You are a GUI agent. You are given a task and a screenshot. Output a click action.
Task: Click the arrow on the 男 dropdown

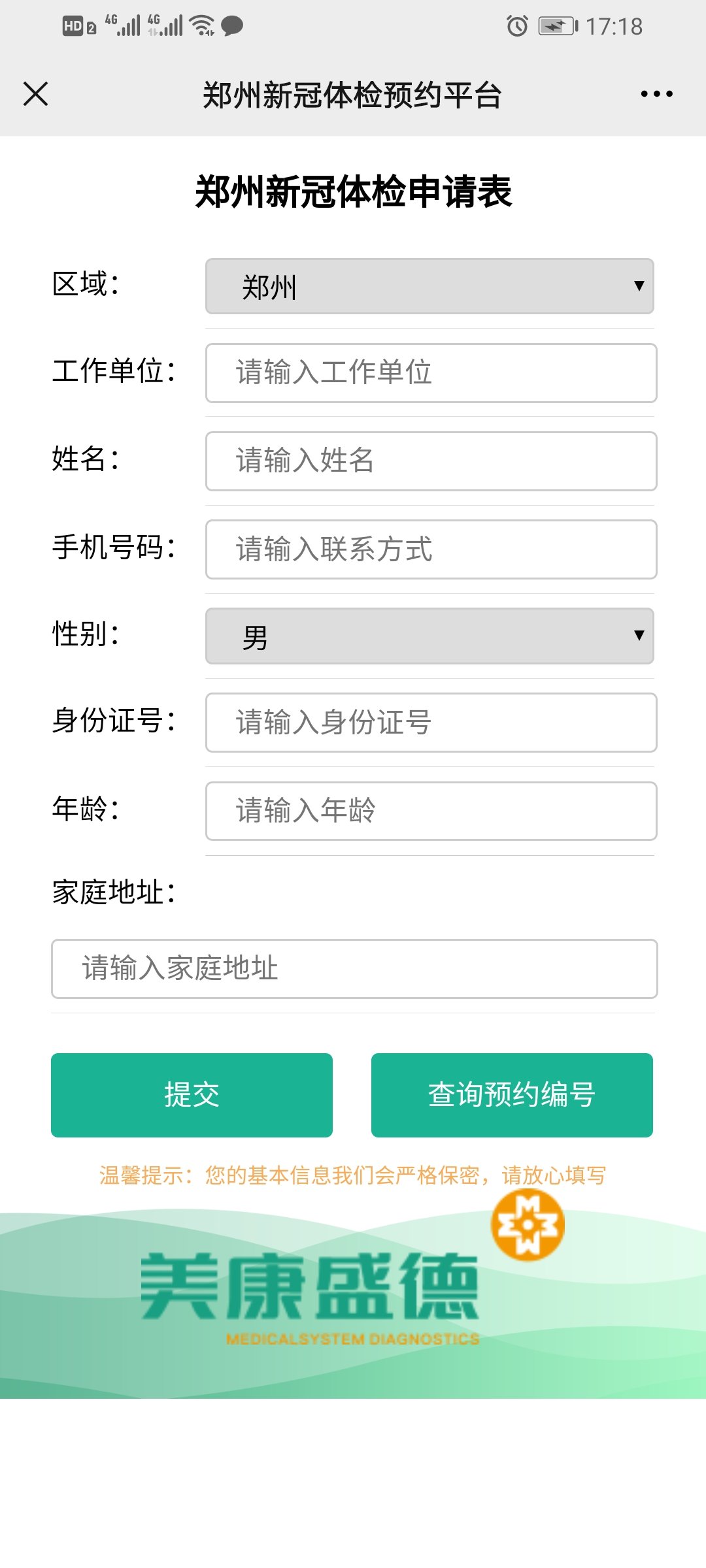639,635
